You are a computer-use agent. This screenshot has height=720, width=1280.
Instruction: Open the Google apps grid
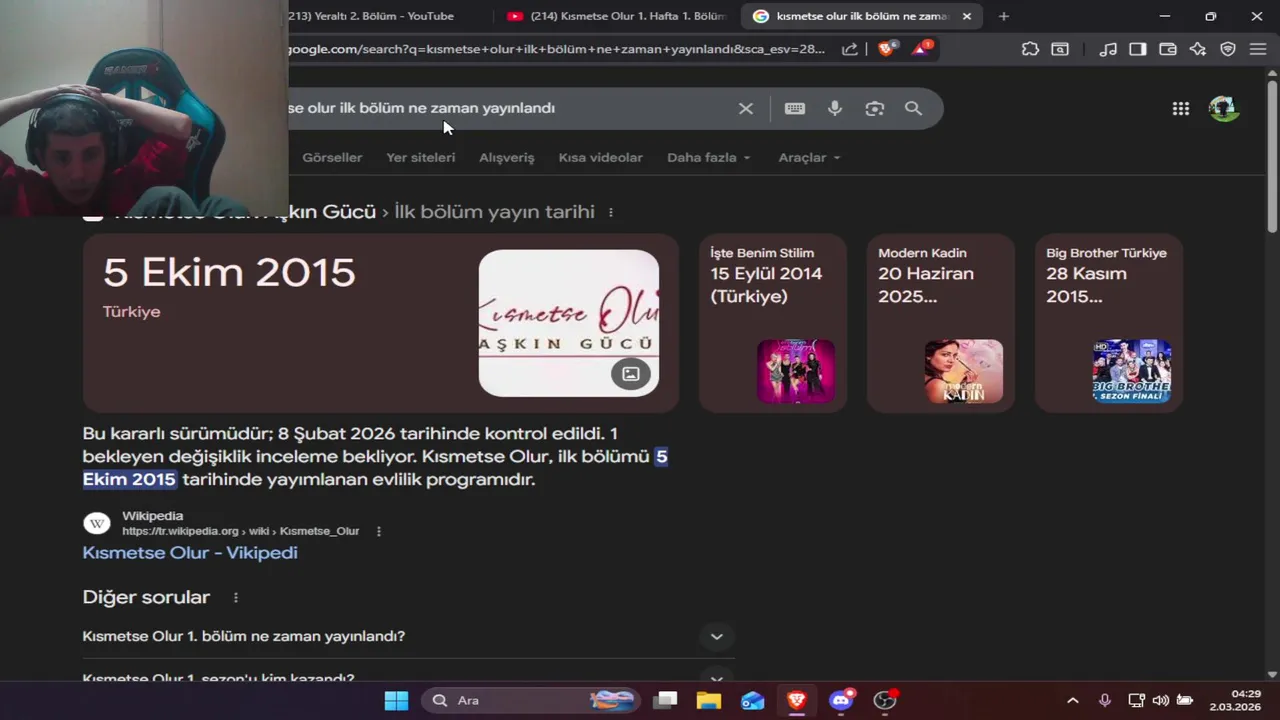[x=1181, y=108]
